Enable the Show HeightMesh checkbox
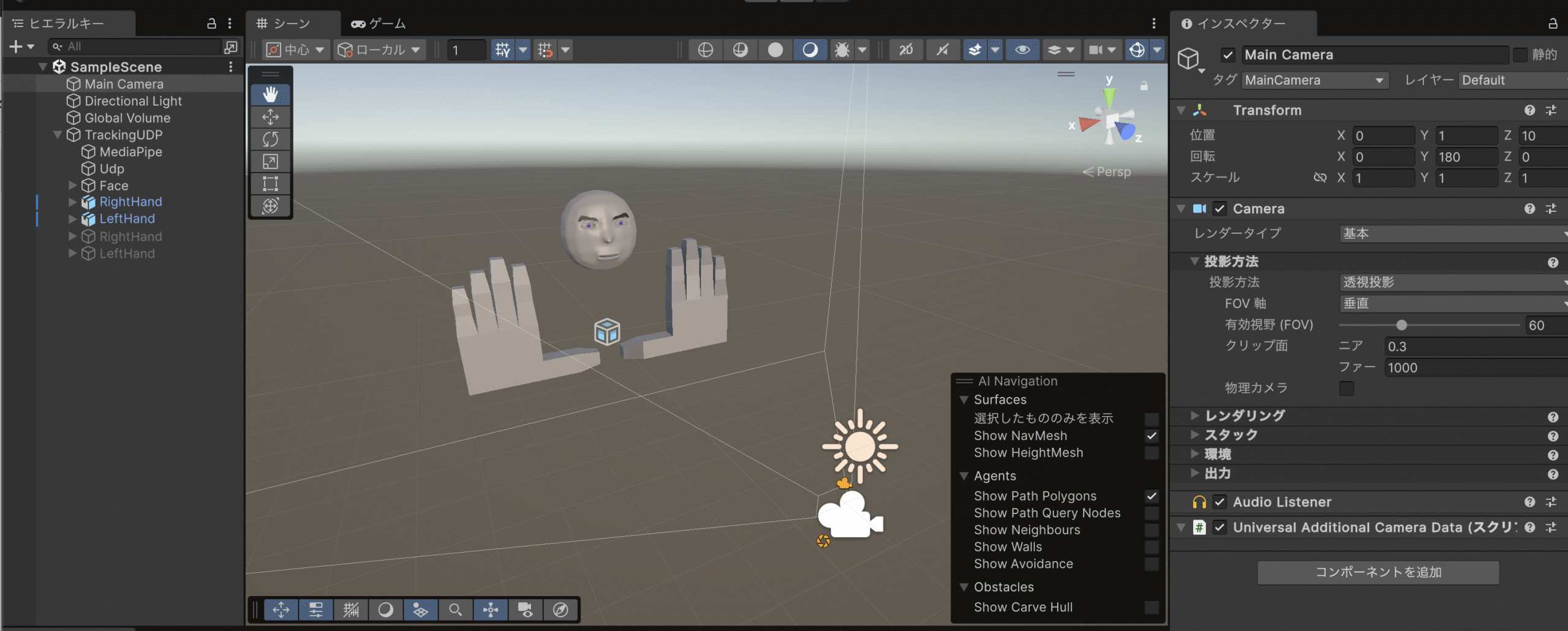Viewport: 1568px width, 631px height. click(x=1151, y=453)
